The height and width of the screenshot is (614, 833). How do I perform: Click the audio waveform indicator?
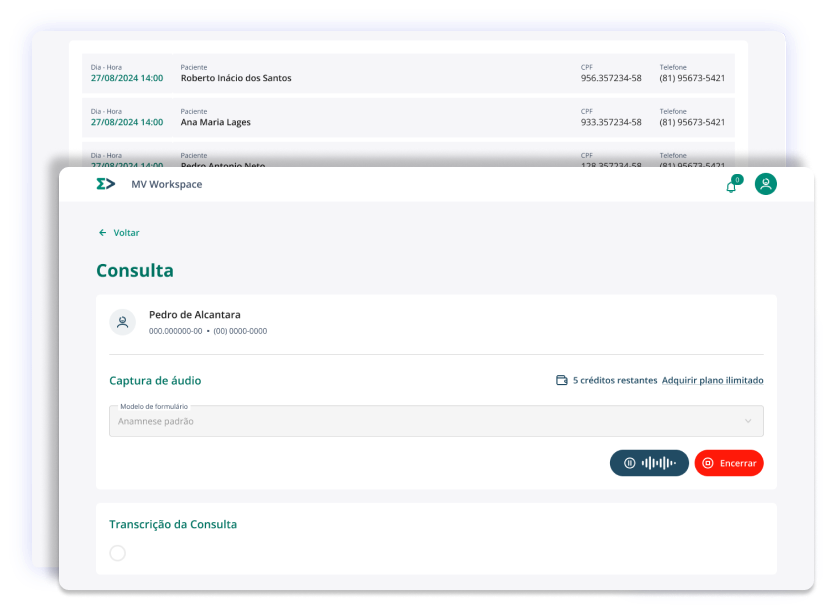659,463
